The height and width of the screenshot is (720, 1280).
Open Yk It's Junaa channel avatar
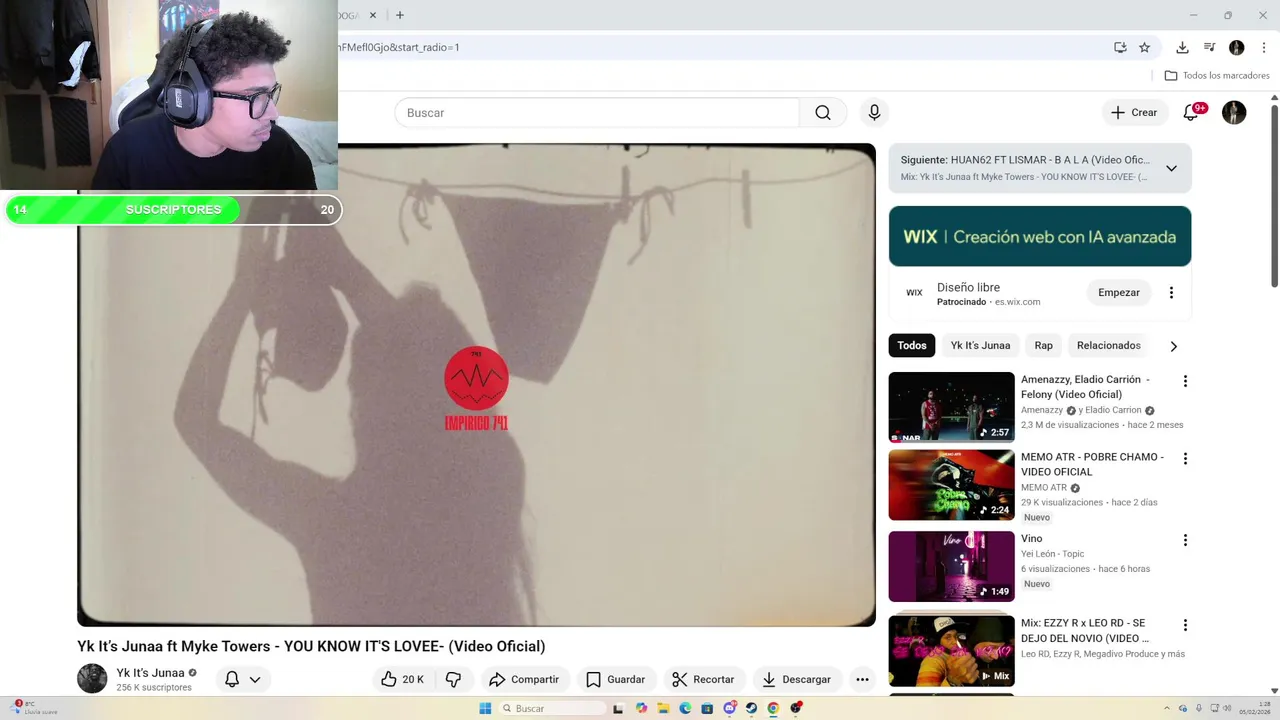pyautogui.click(x=92, y=678)
